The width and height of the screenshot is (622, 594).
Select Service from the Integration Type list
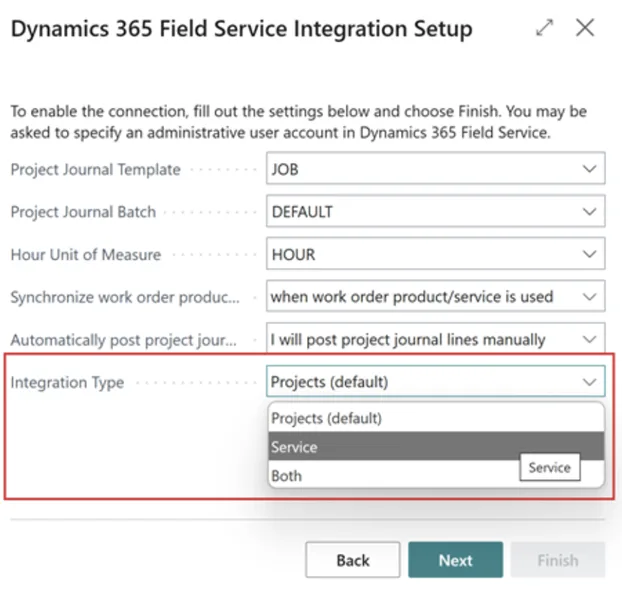436,447
